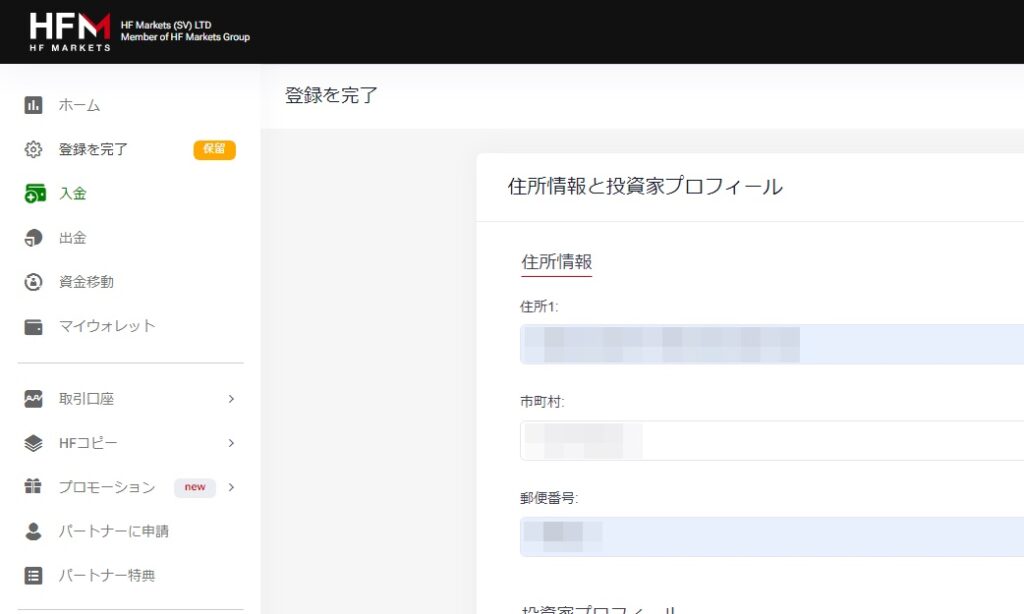Expand the HFコピー submenu
This screenshot has height=614, width=1024.
coord(232,443)
